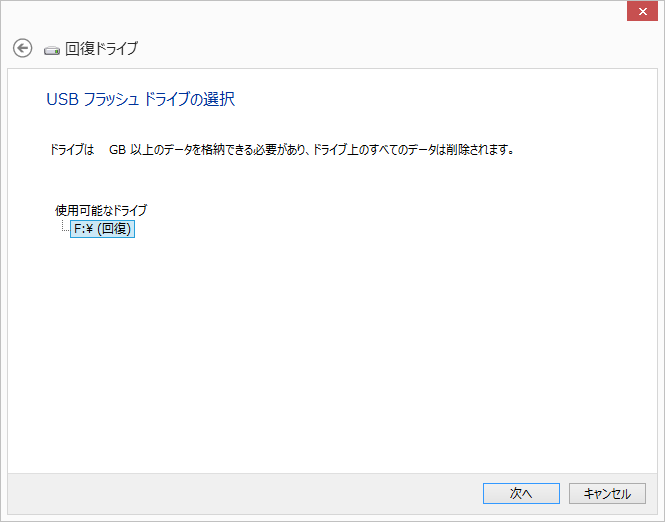Click the ドライブは text at the sentence start
The height and width of the screenshot is (522, 665).
pos(72,150)
